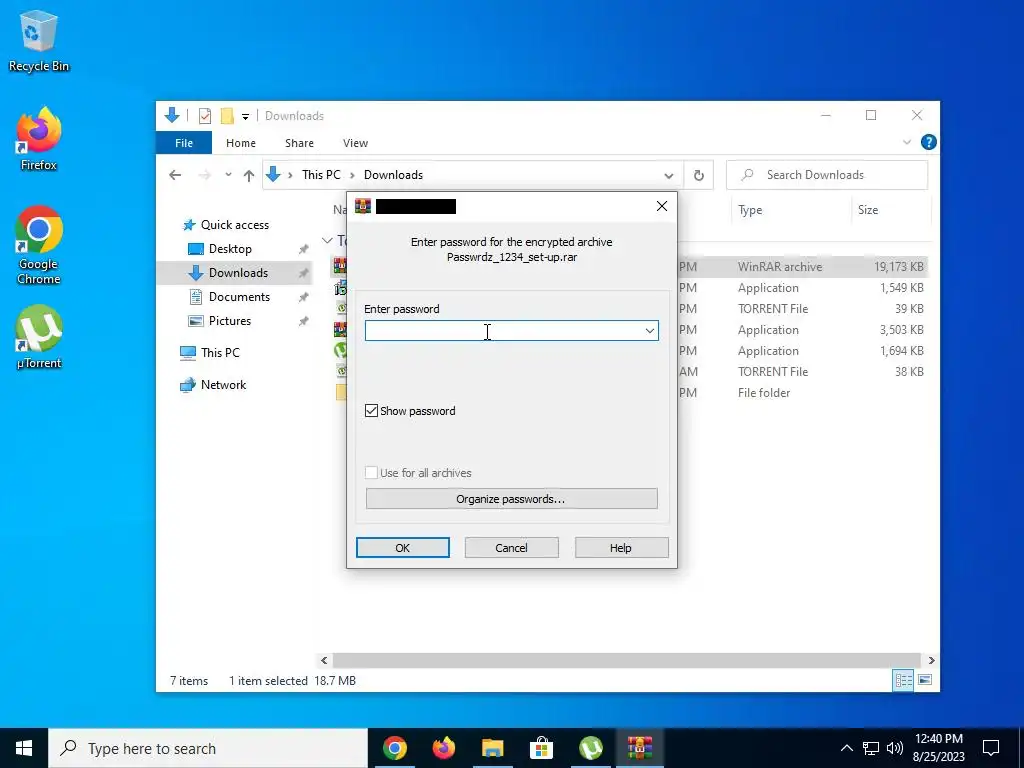
Task: Go back in the Downloads Explorer window
Action: coord(174,175)
